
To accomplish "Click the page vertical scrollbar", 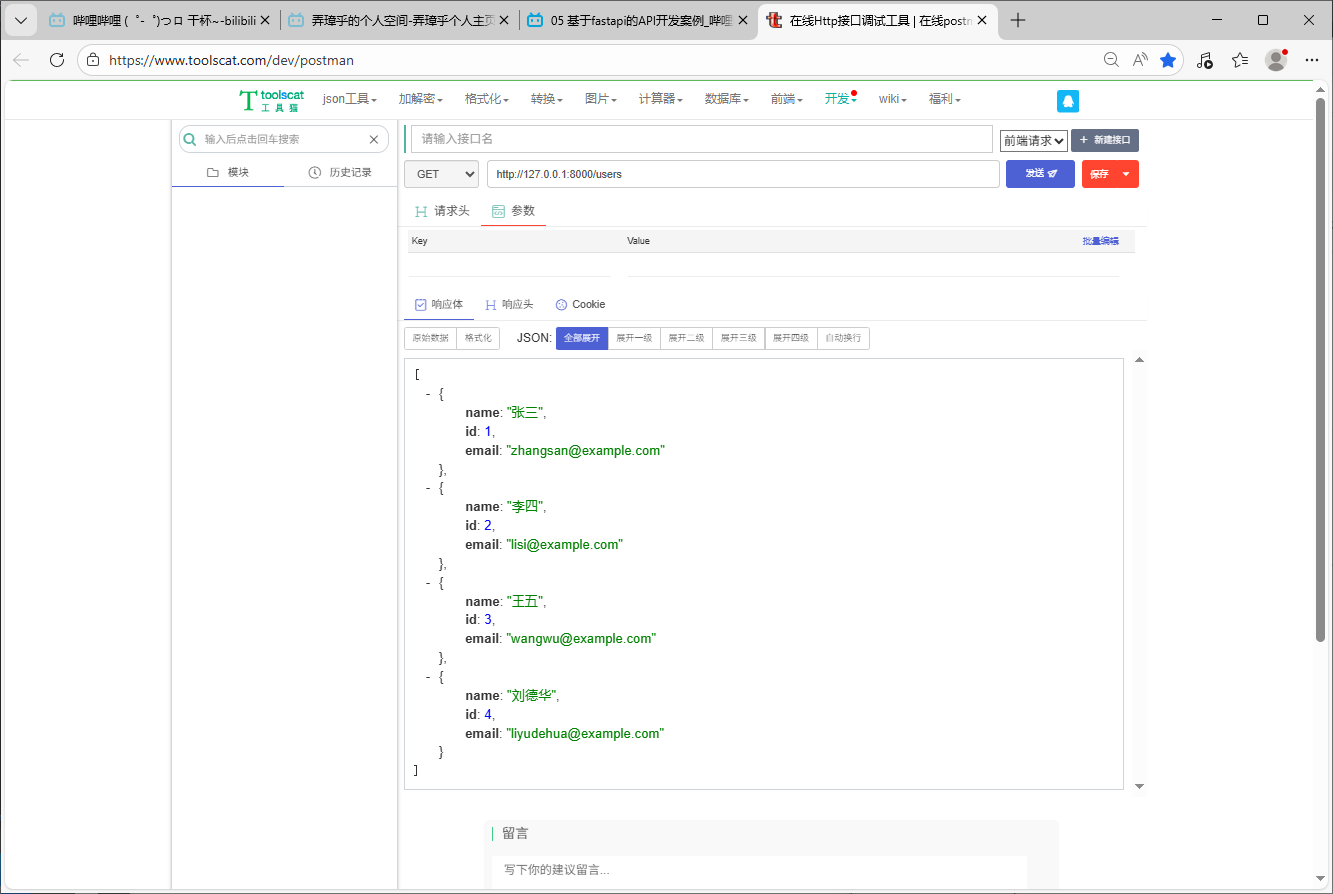I will pos(1320,370).
